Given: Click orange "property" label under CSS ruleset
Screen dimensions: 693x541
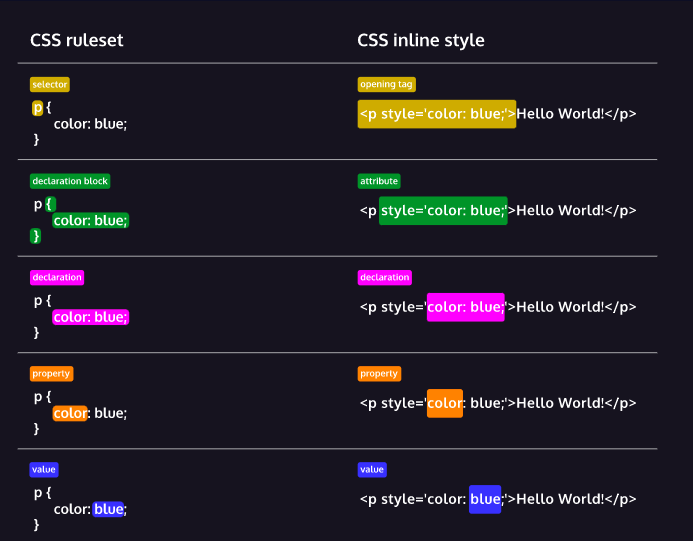Looking at the screenshot, I should pyautogui.click(x=51, y=373).
